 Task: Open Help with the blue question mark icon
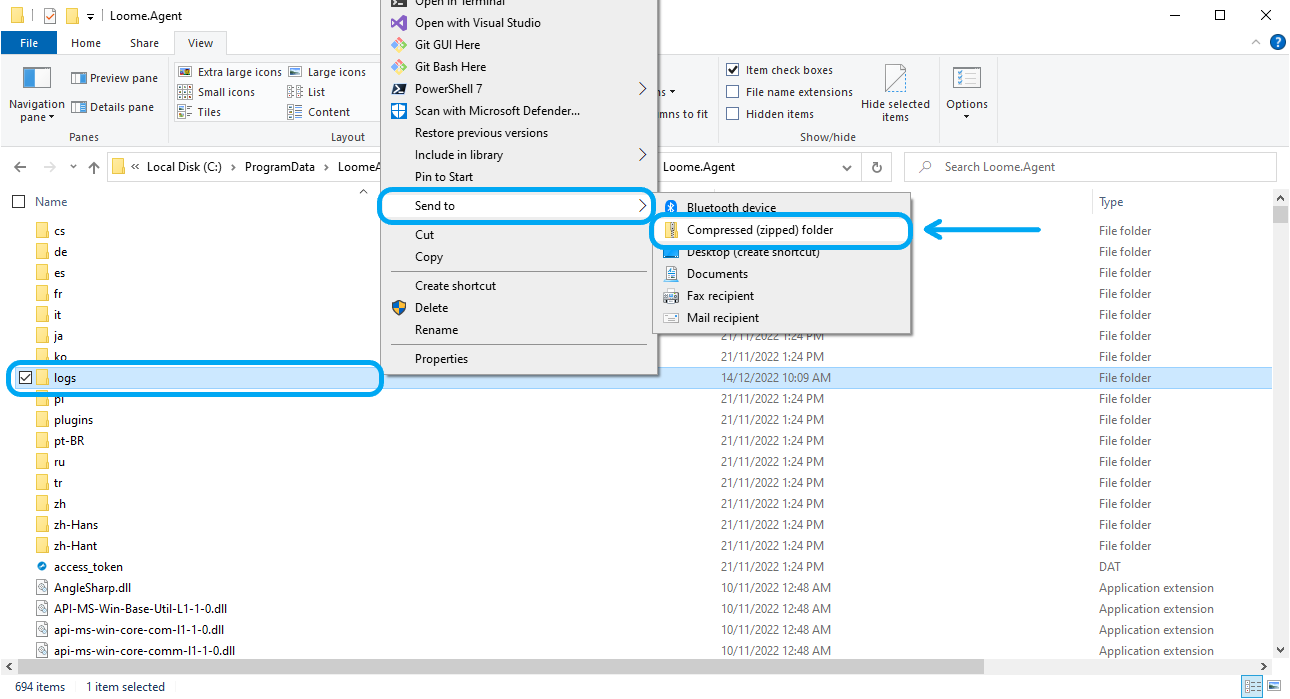1277,42
